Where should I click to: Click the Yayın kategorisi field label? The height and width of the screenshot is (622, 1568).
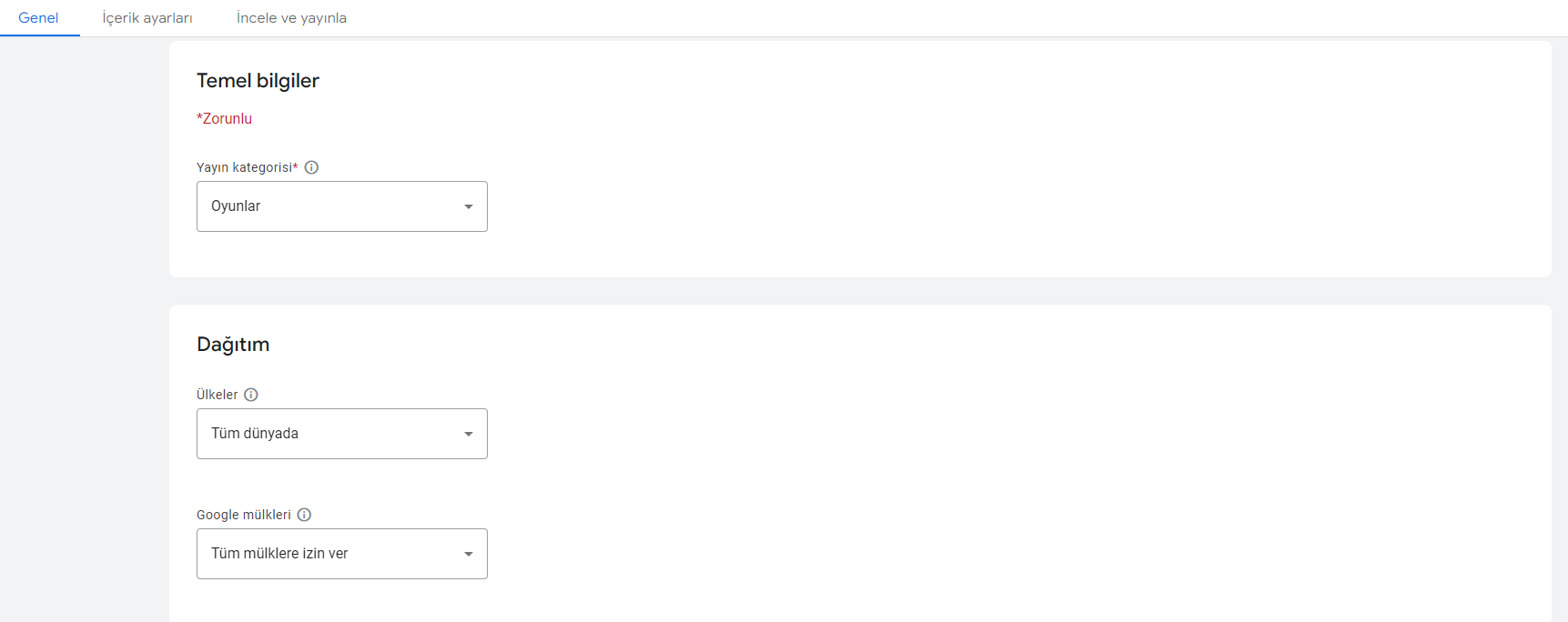[248, 167]
